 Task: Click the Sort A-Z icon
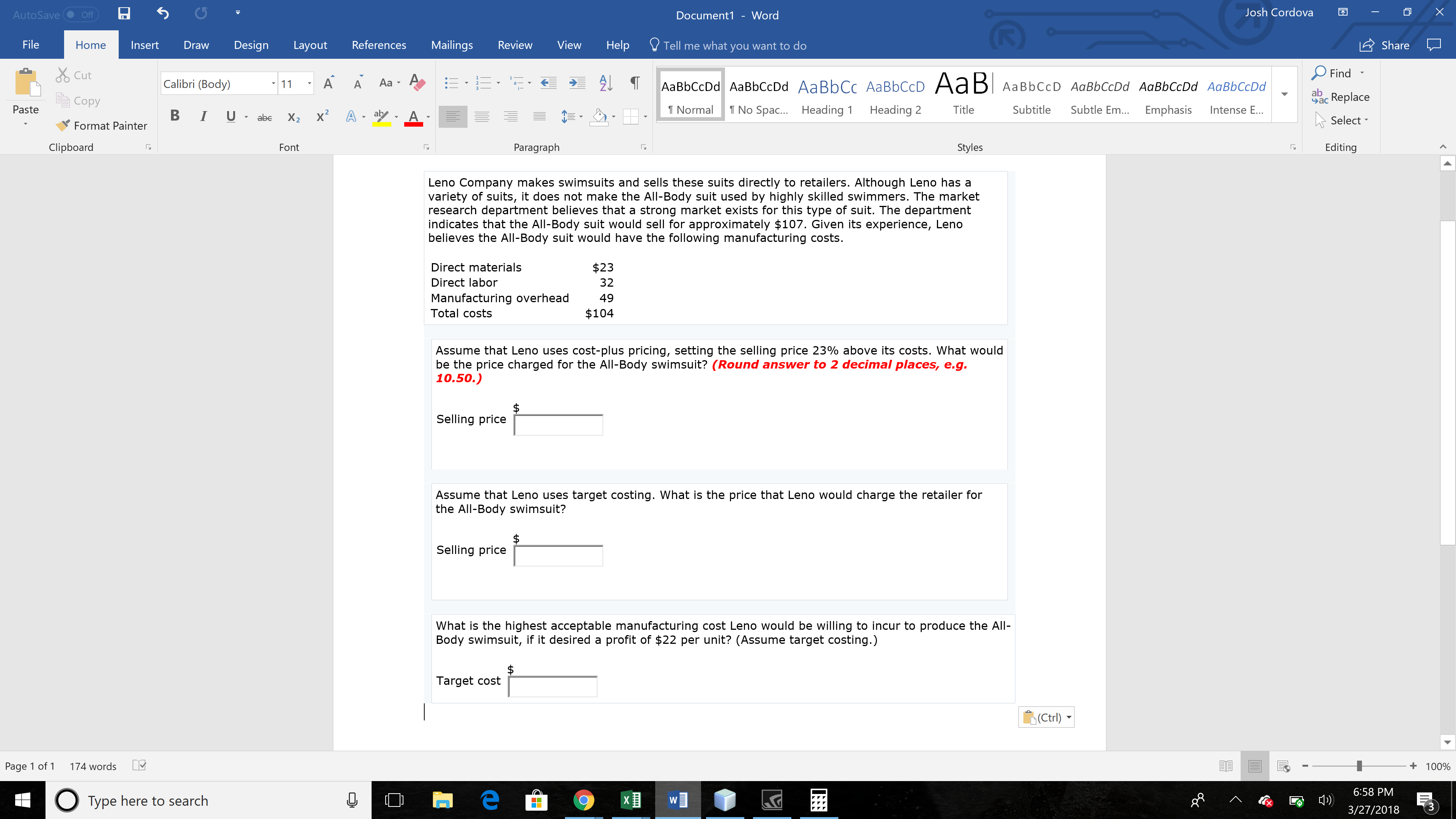pyautogui.click(x=606, y=83)
